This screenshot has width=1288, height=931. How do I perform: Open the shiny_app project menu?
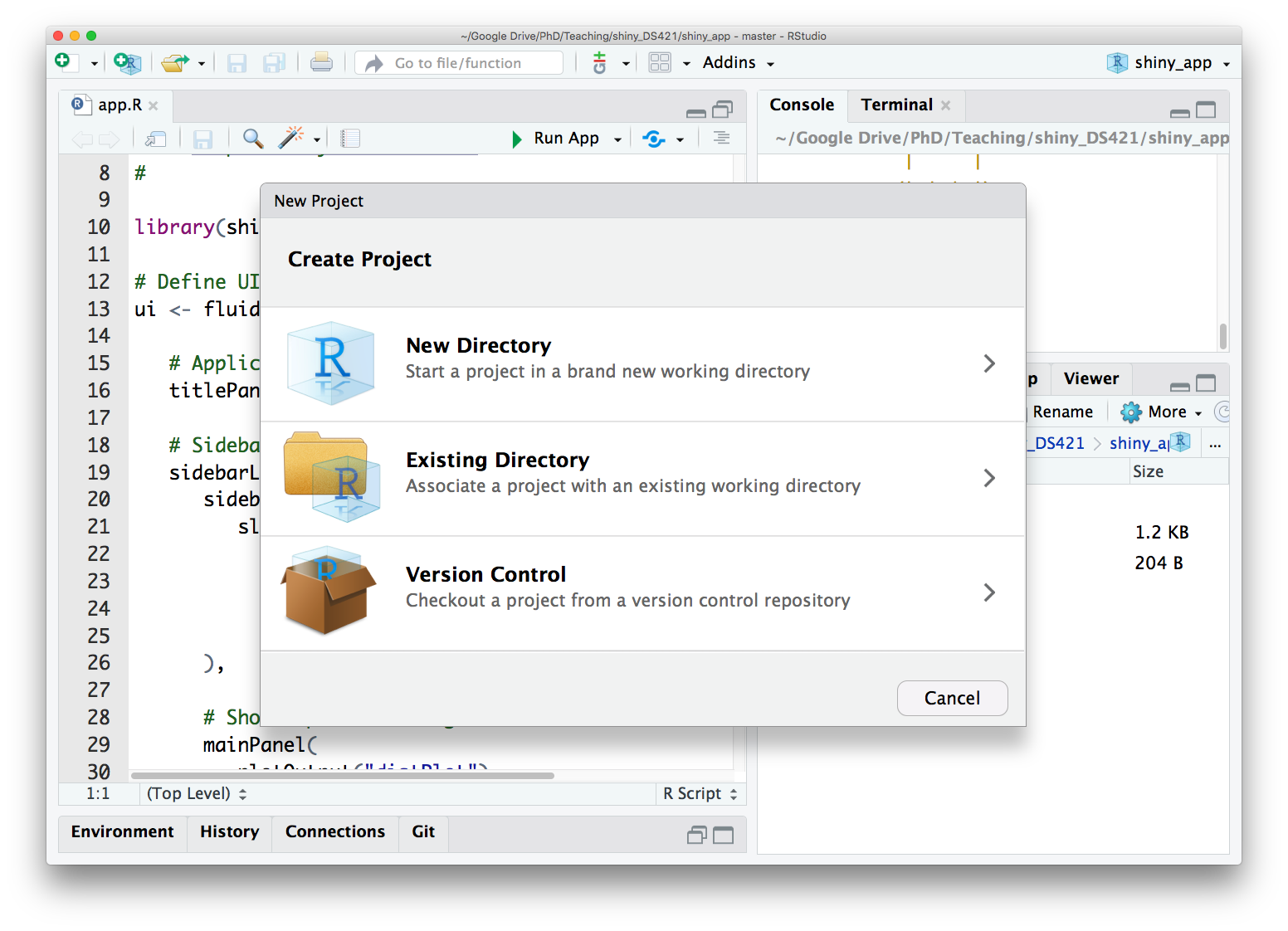pyautogui.click(x=1168, y=63)
